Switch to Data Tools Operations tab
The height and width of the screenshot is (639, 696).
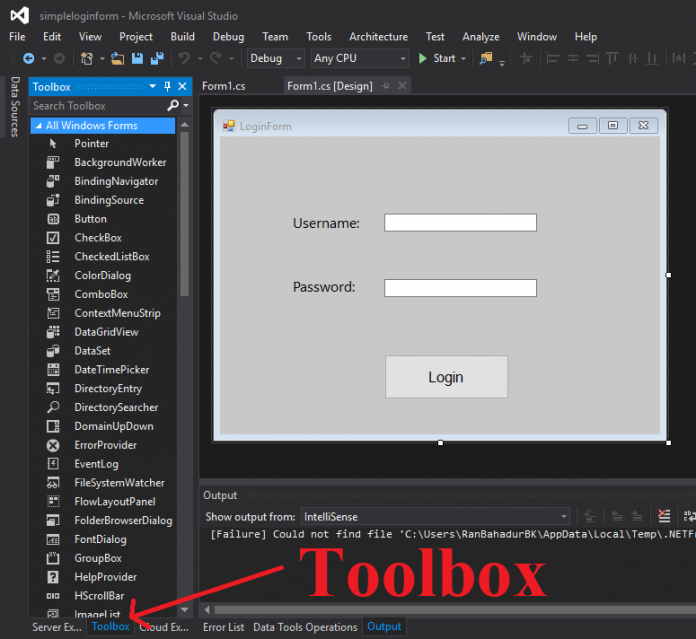(305, 627)
